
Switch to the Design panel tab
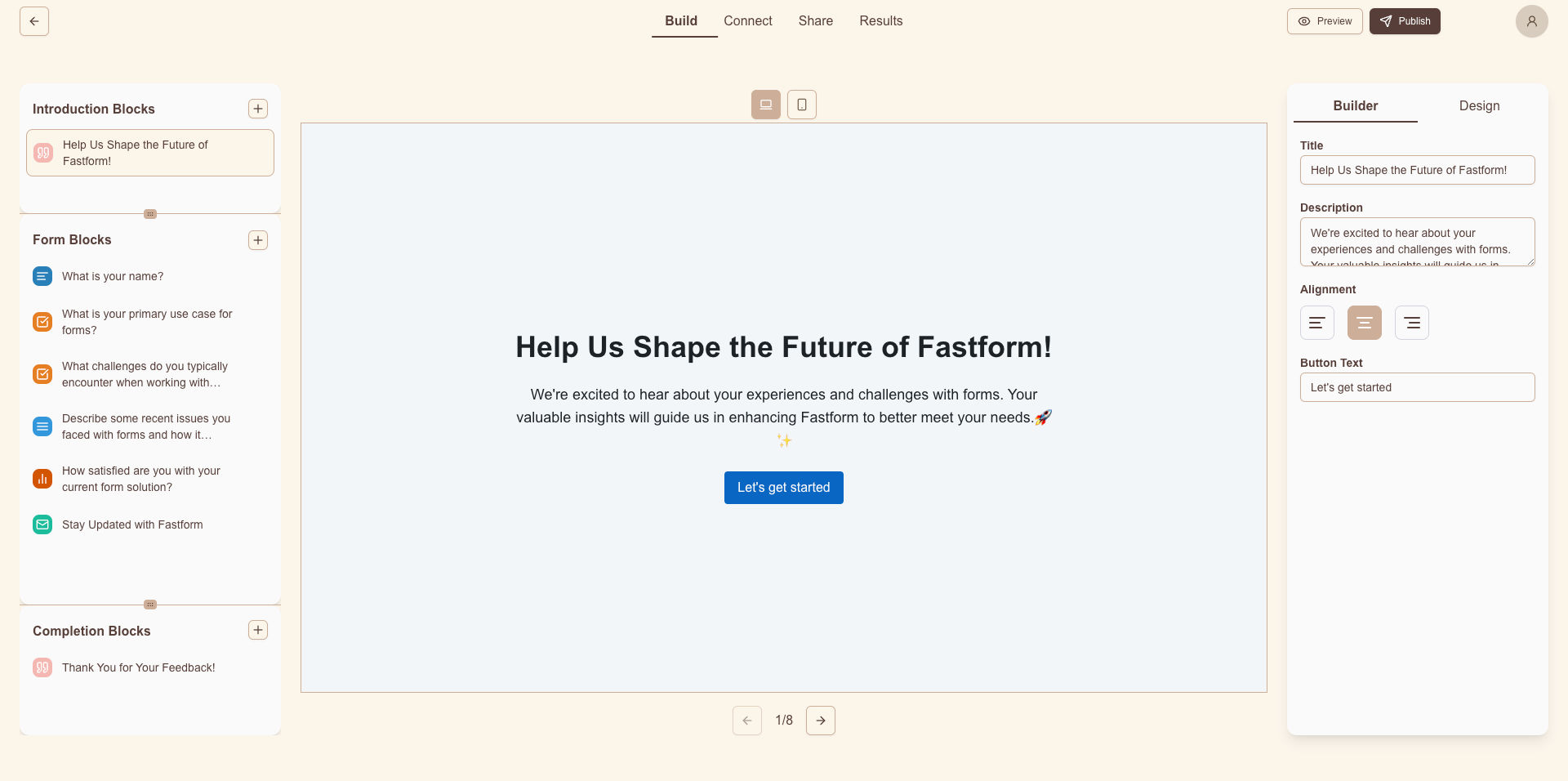pyautogui.click(x=1479, y=106)
